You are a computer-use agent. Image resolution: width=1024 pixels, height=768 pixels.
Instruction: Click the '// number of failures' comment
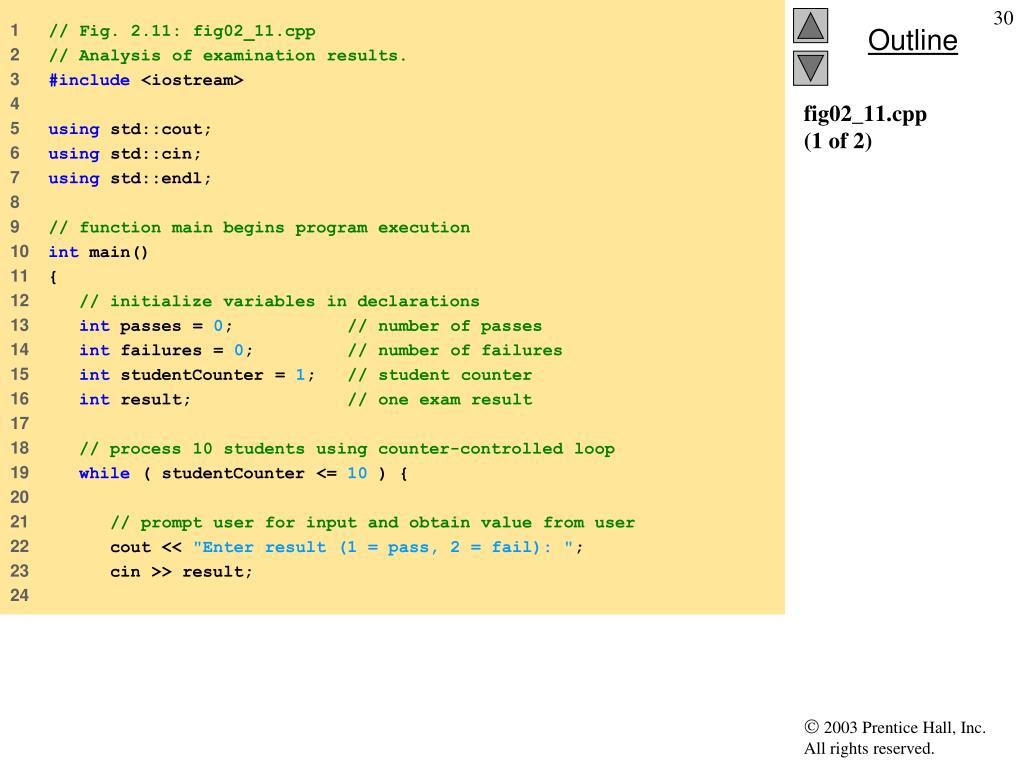(455, 351)
